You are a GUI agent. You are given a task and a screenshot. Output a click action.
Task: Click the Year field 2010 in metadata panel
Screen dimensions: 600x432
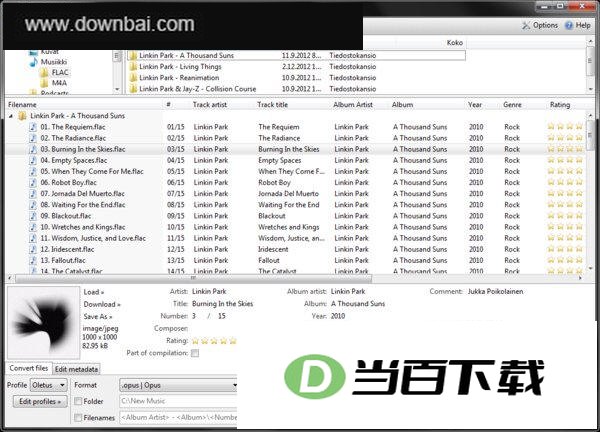tap(338, 316)
